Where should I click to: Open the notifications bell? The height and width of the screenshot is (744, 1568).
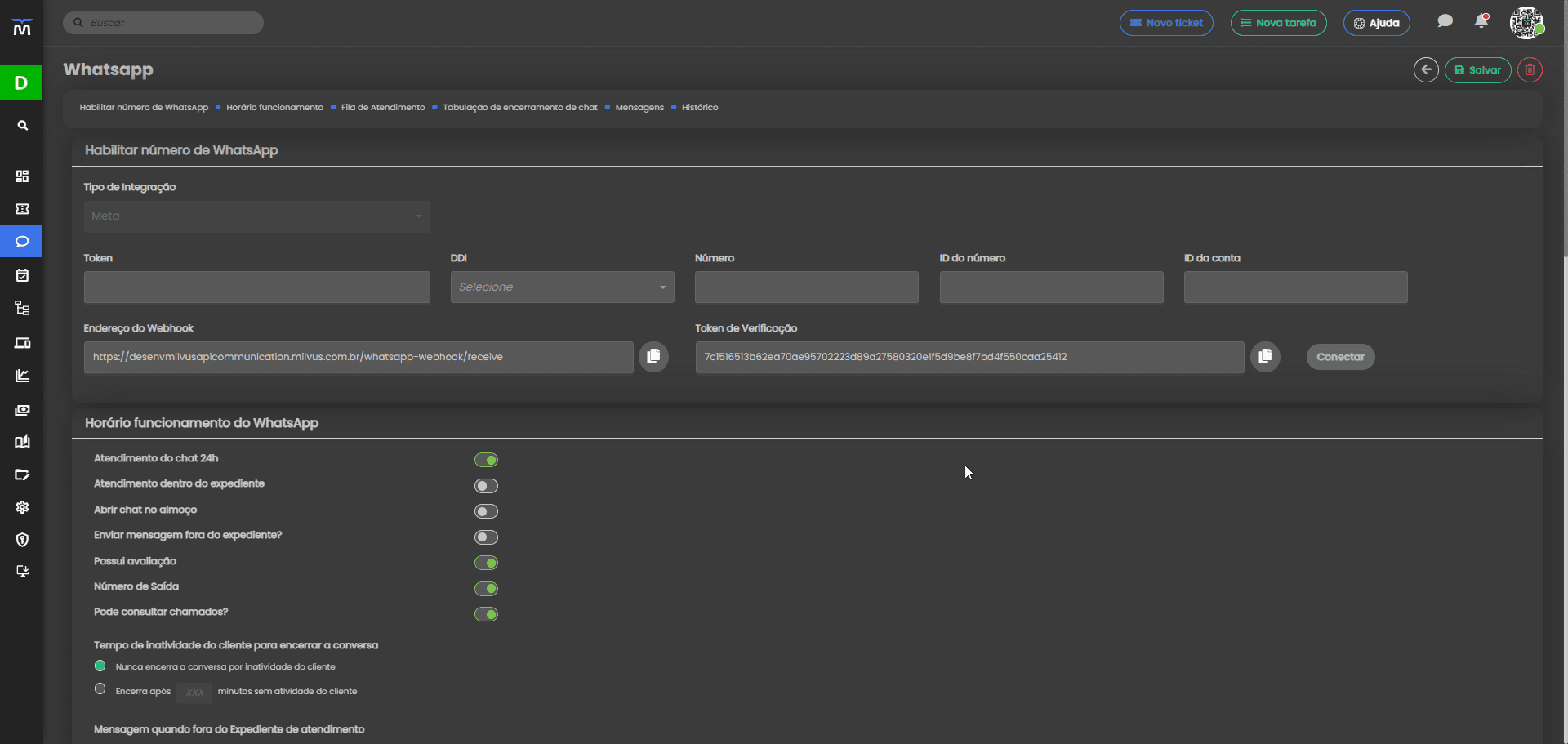coord(1481,22)
